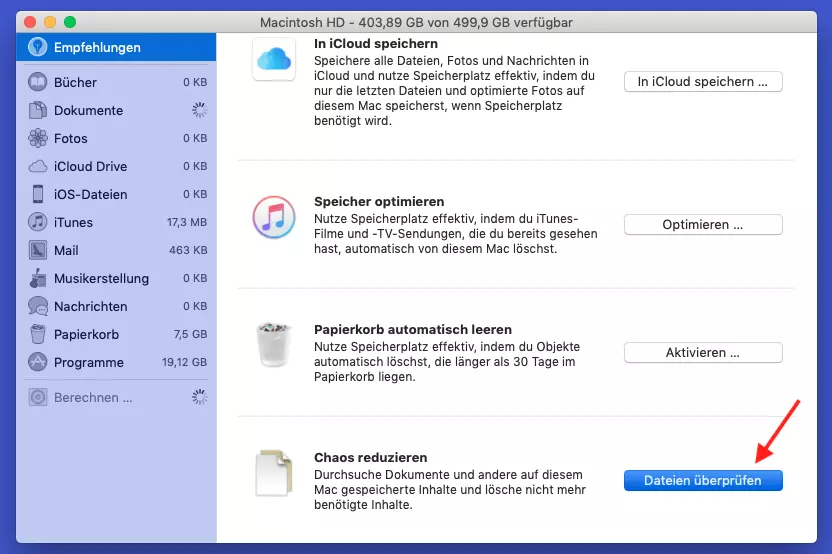This screenshot has height=554, width=832.
Task: Minimize the window with the yellow button
Action: pyautogui.click(x=50, y=22)
